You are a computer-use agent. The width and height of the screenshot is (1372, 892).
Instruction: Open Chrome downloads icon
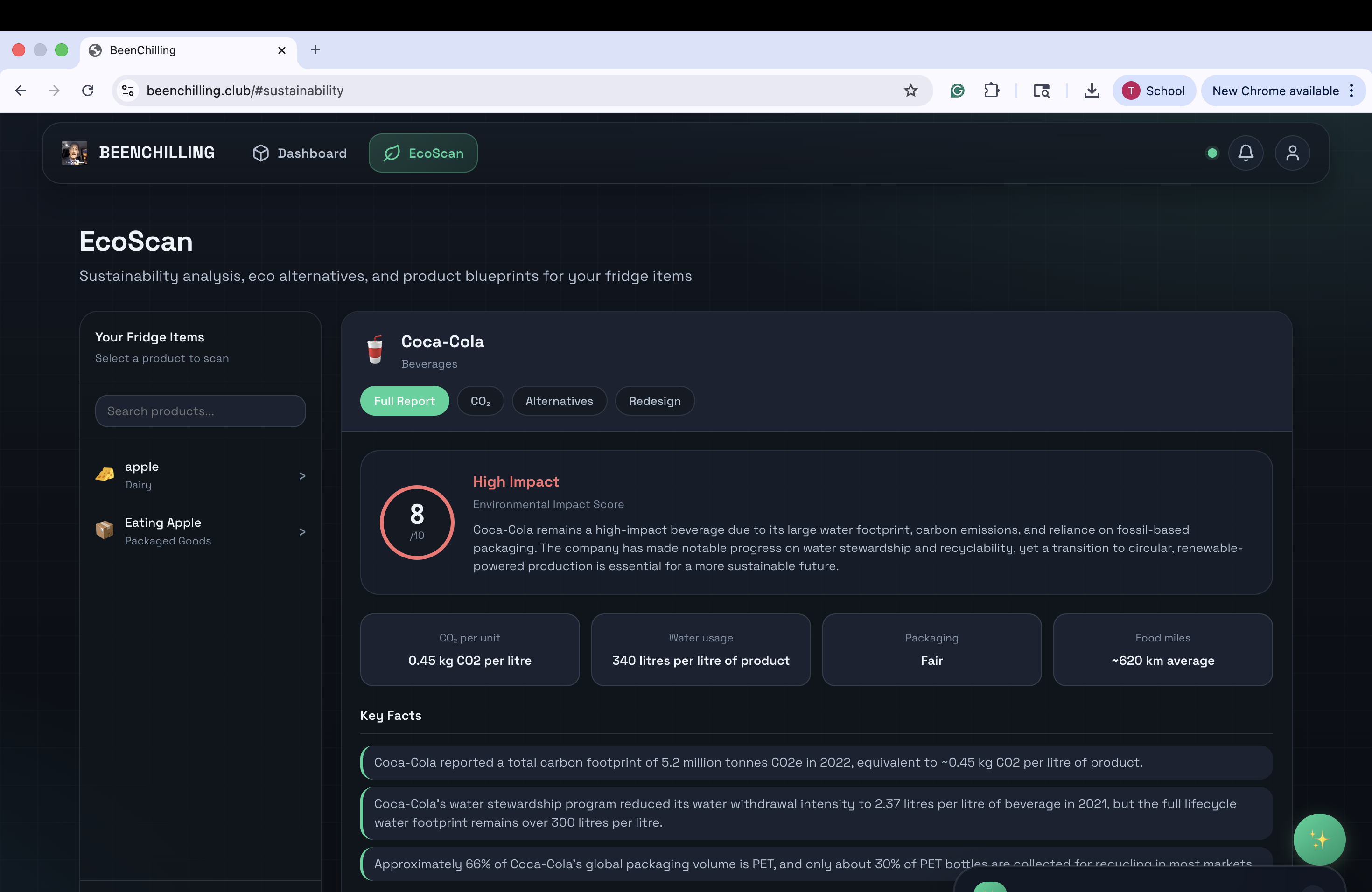(x=1091, y=91)
